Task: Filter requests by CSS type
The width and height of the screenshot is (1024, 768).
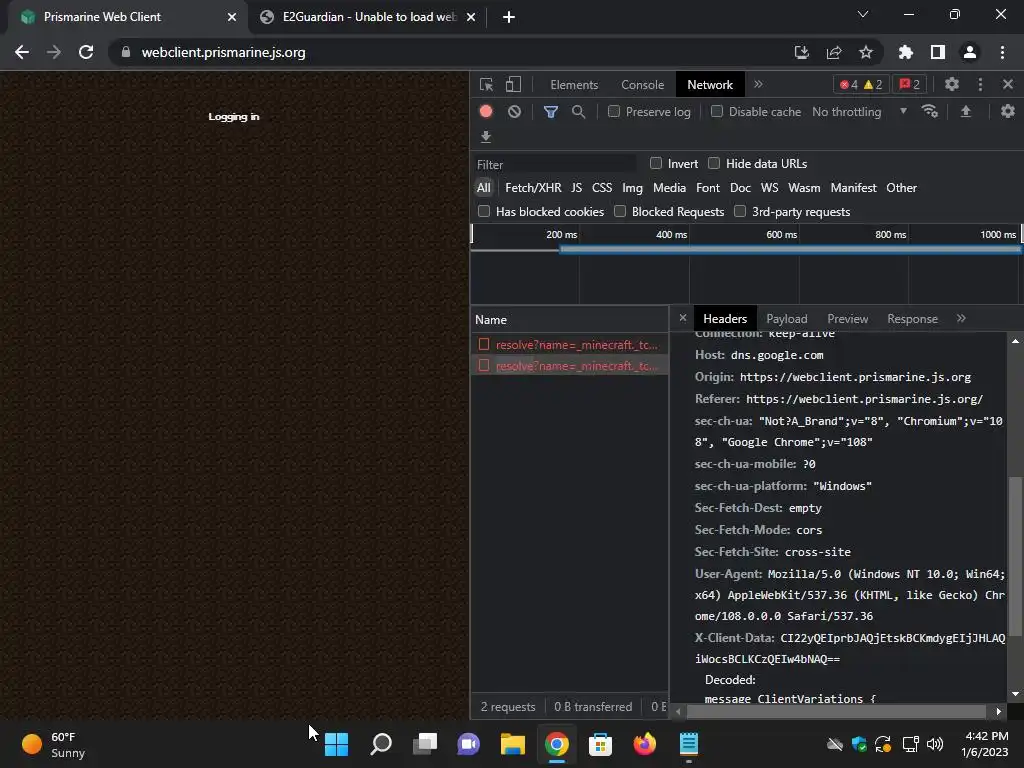Action: pyautogui.click(x=602, y=188)
